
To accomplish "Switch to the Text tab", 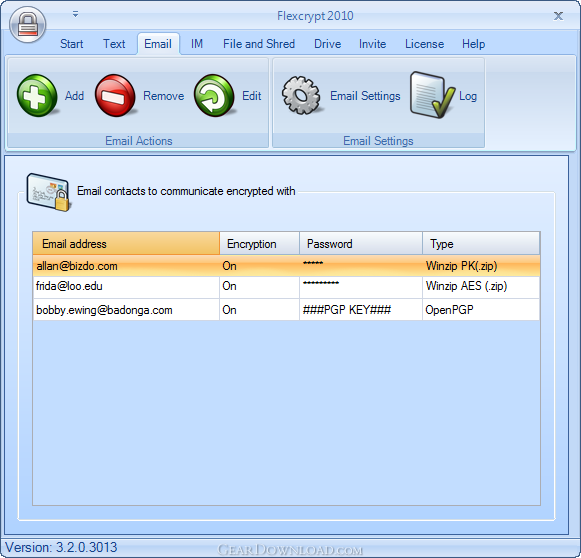I will point(114,44).
